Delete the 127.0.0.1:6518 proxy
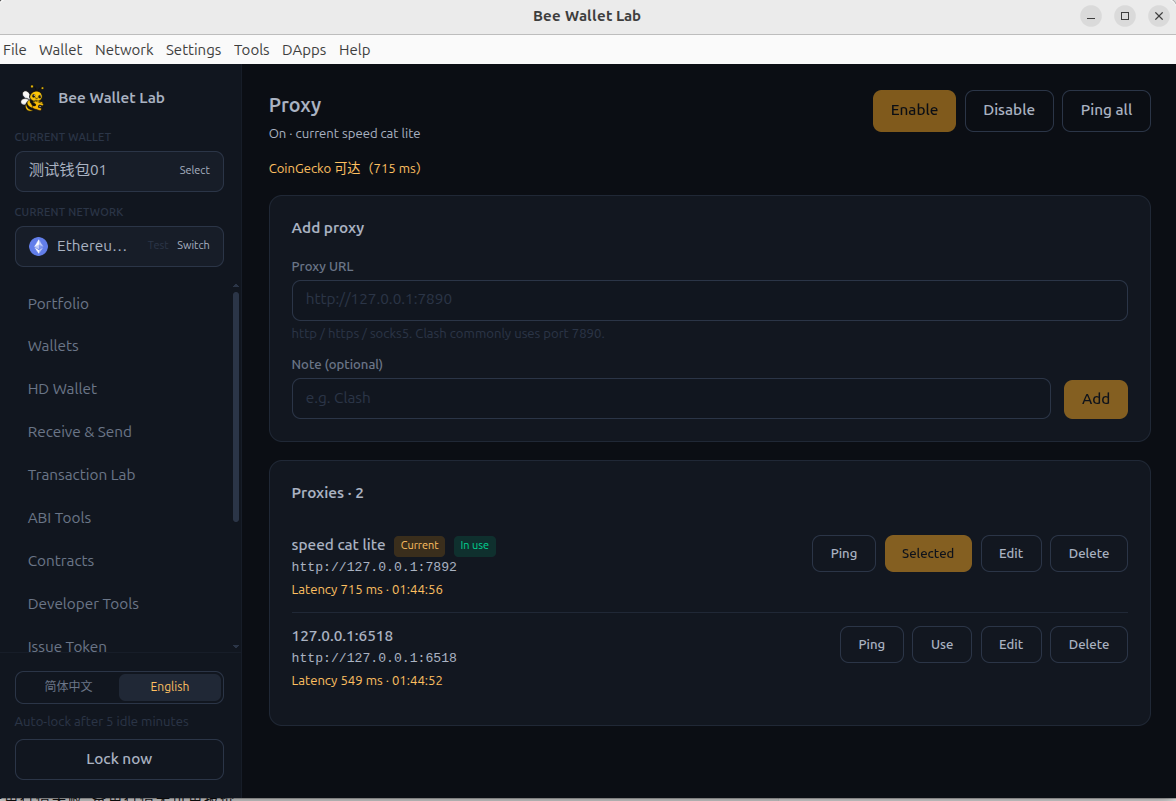Image resolution: width=1176 pixels, height=801 pixels. coord(1088,644)
